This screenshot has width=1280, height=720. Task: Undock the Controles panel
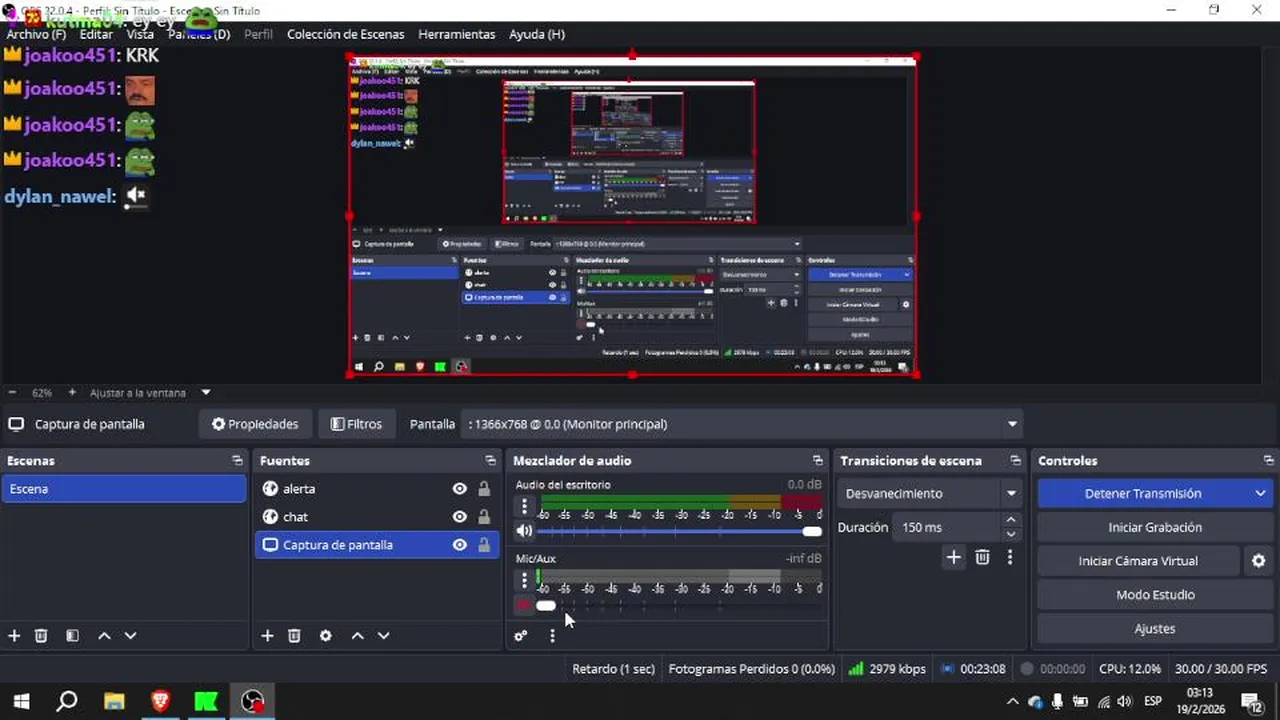[1268, 461]
